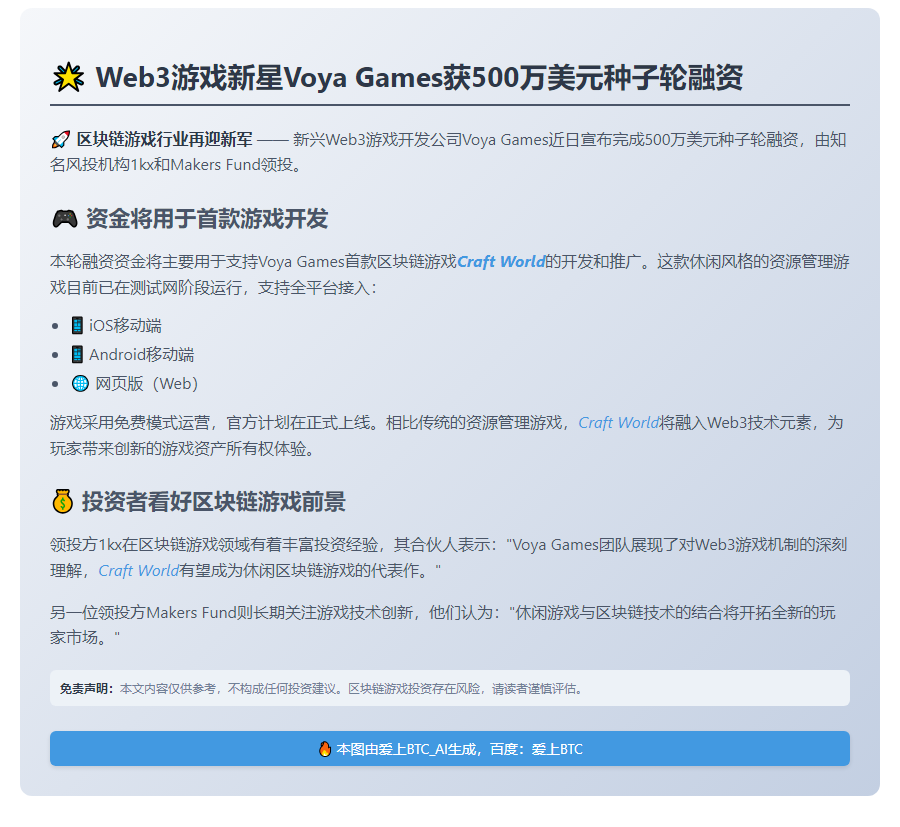Click the bottom banner mentioning 爱上BTC_AI
900x827 pixels.
450,748
